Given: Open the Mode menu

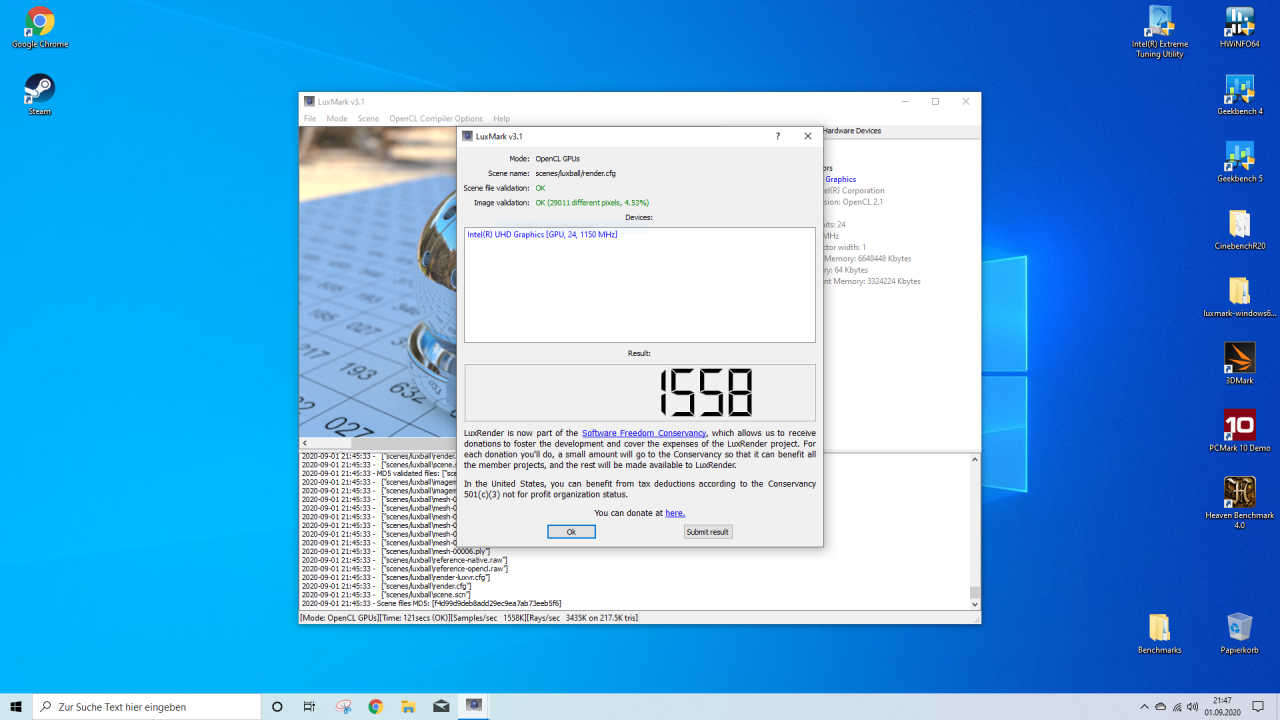Looking at the screenshot, I should [x=337, y=118].
